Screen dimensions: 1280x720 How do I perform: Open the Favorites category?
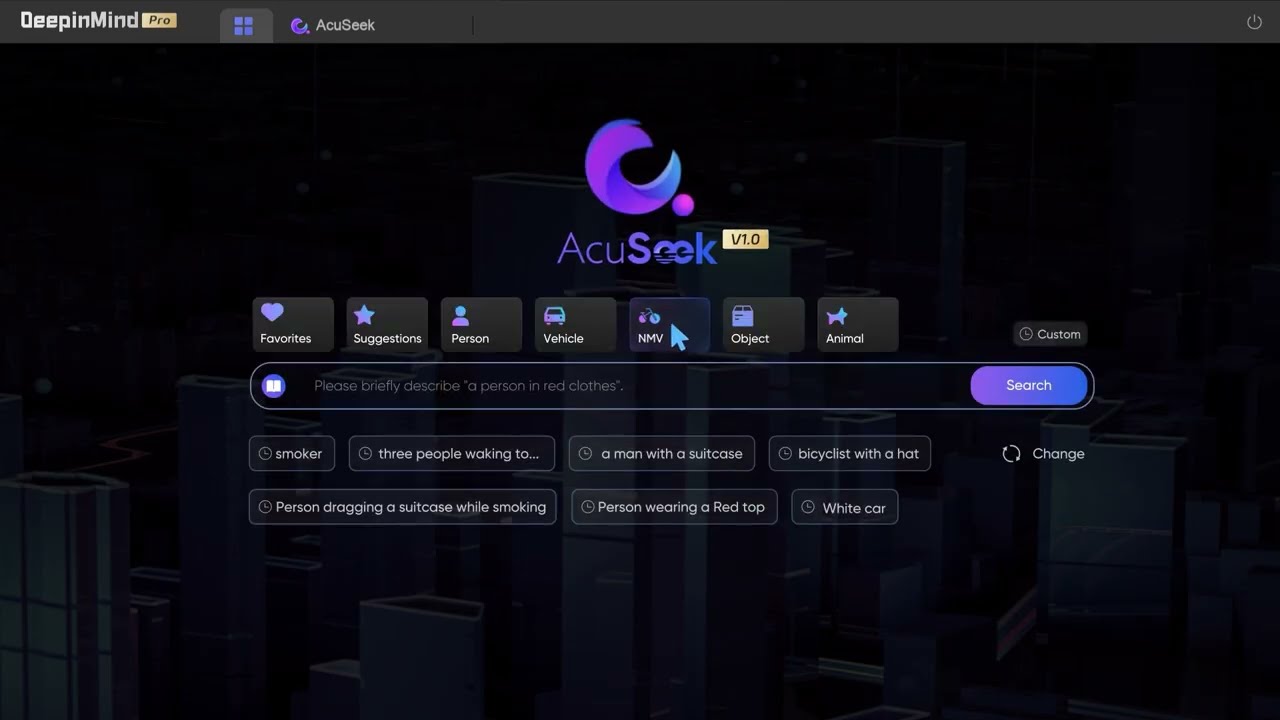[x=293, y=325]
